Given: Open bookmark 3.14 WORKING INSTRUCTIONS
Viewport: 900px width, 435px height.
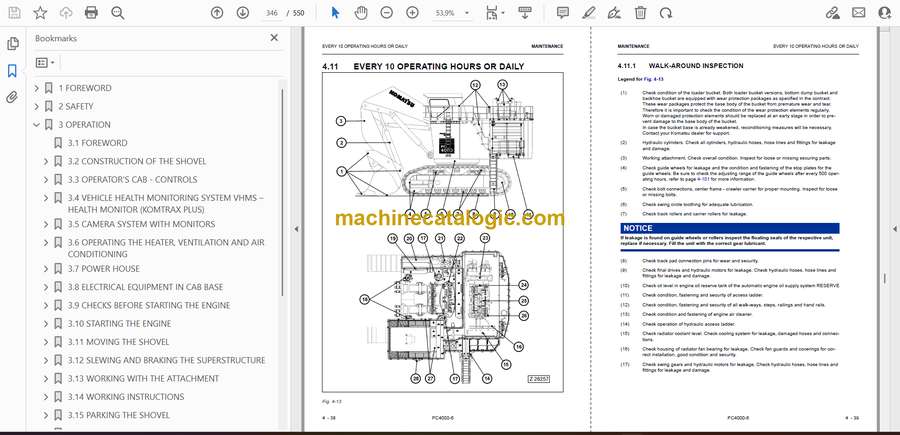Looking at the screenshot, I should pyautogui.click(x=126, y=397).
